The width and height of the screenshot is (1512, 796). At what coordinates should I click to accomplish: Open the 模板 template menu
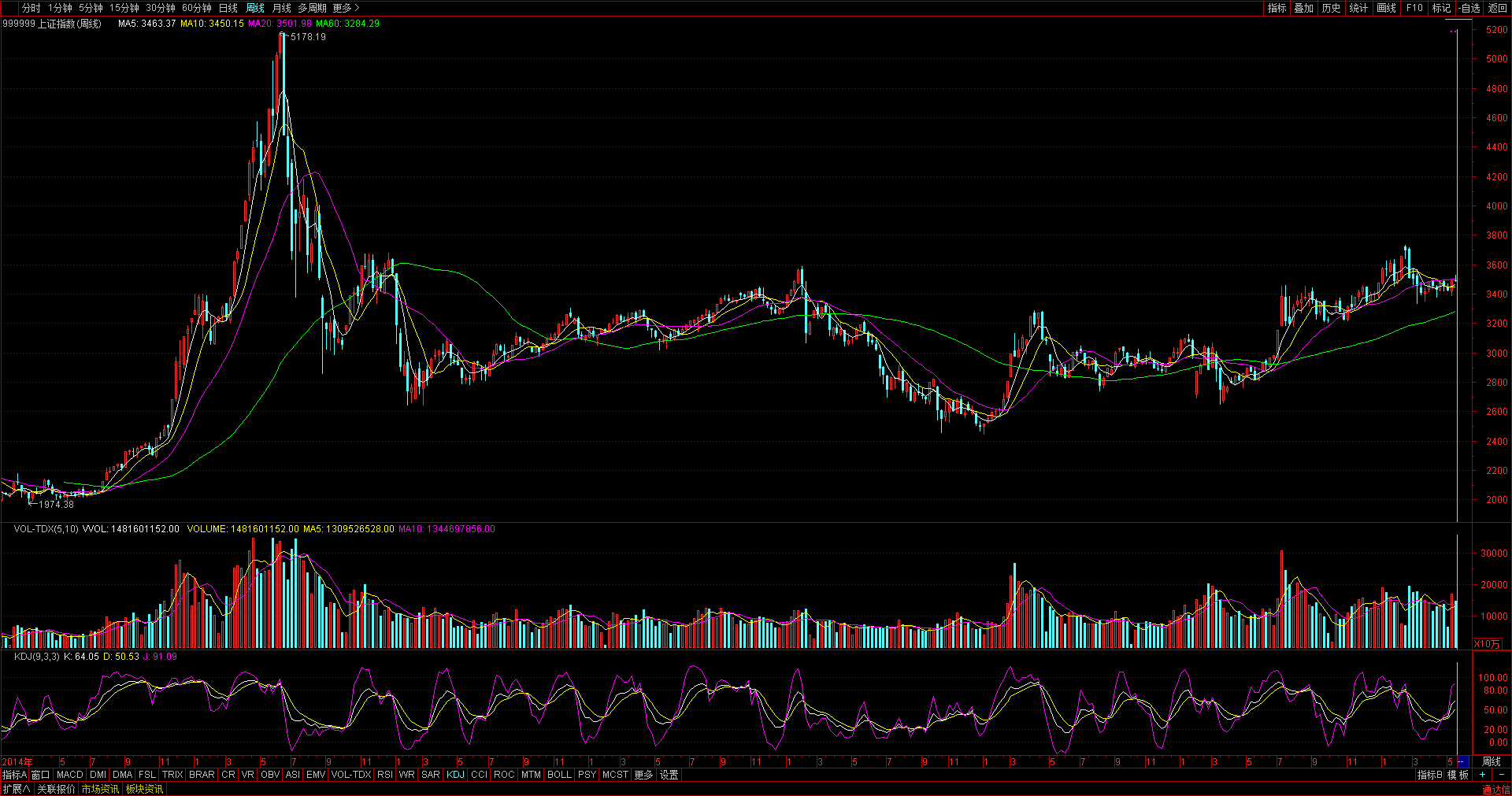click(x=1458, y=775)
